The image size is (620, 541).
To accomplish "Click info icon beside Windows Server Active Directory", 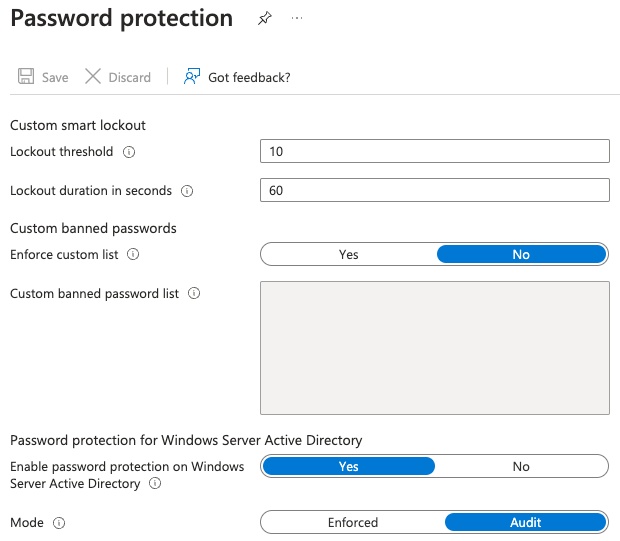I will 155,484.
